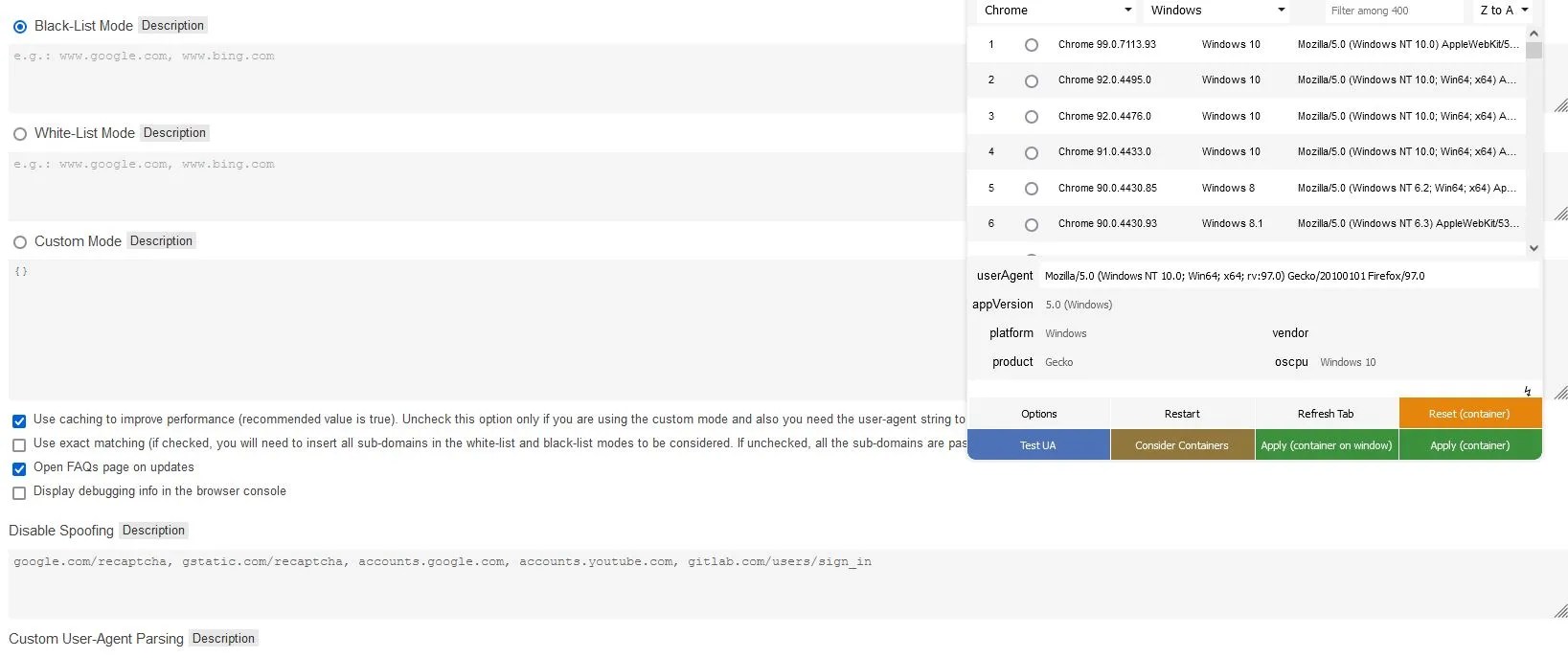Open the Windows OS dropdown
Image resolution: width=1568 pixels, height=658 pixels.
click(x=1216, y=11)
